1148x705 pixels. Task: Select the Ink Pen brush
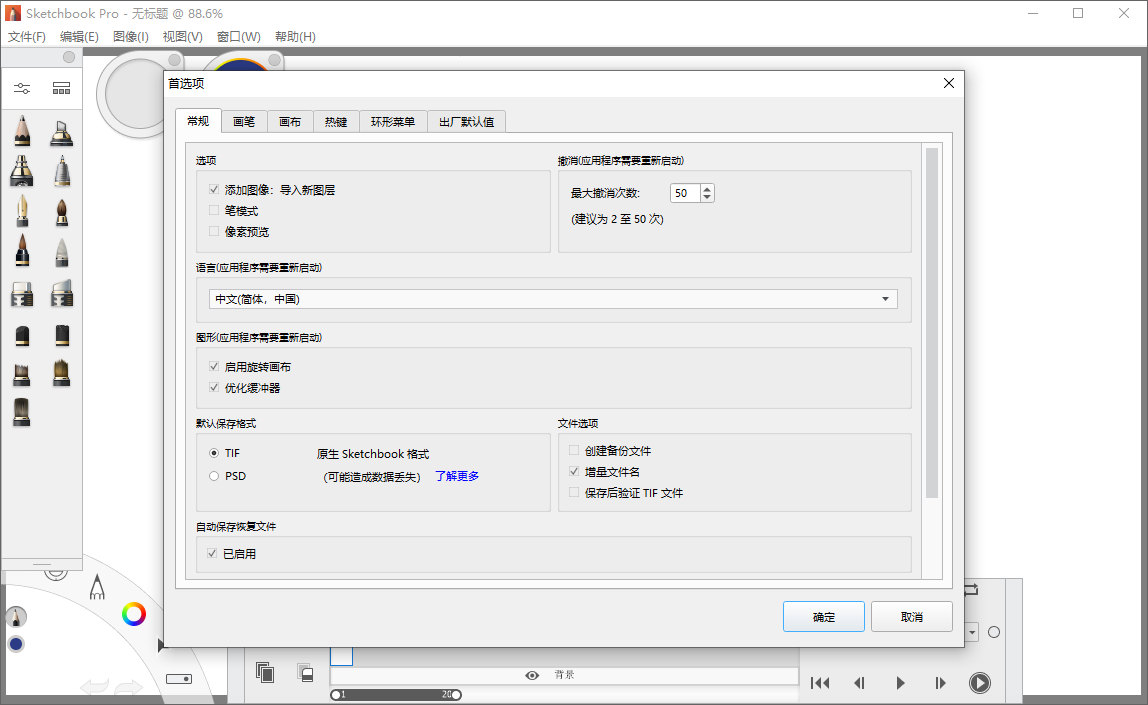[x=22, y=210]
